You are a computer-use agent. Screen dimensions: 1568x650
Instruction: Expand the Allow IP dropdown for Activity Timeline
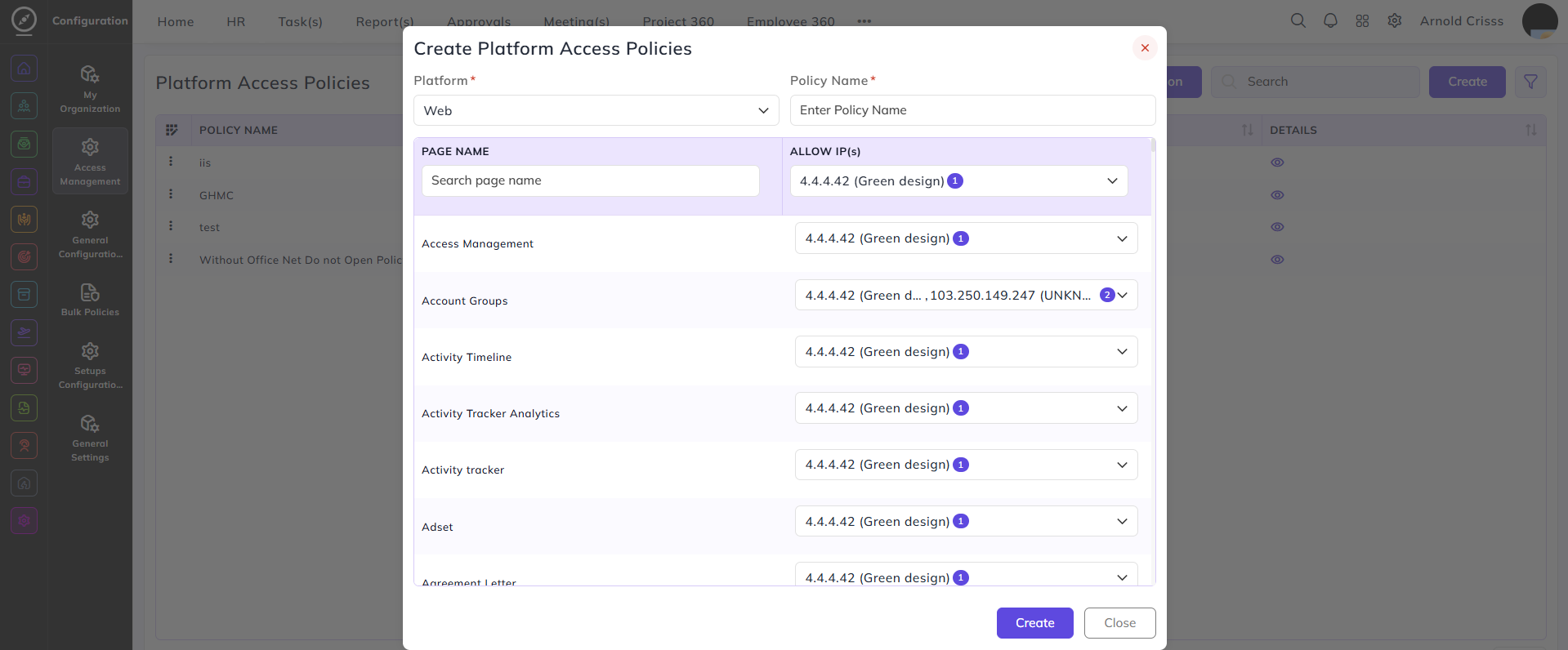pos(966,352)
